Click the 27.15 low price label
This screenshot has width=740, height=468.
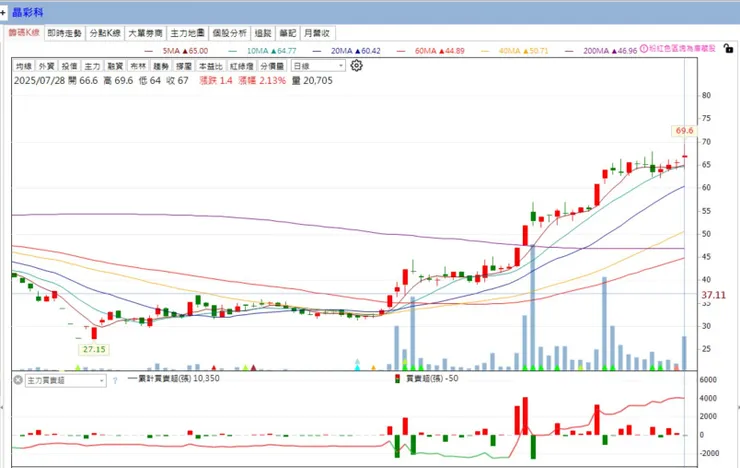(94, 350)
